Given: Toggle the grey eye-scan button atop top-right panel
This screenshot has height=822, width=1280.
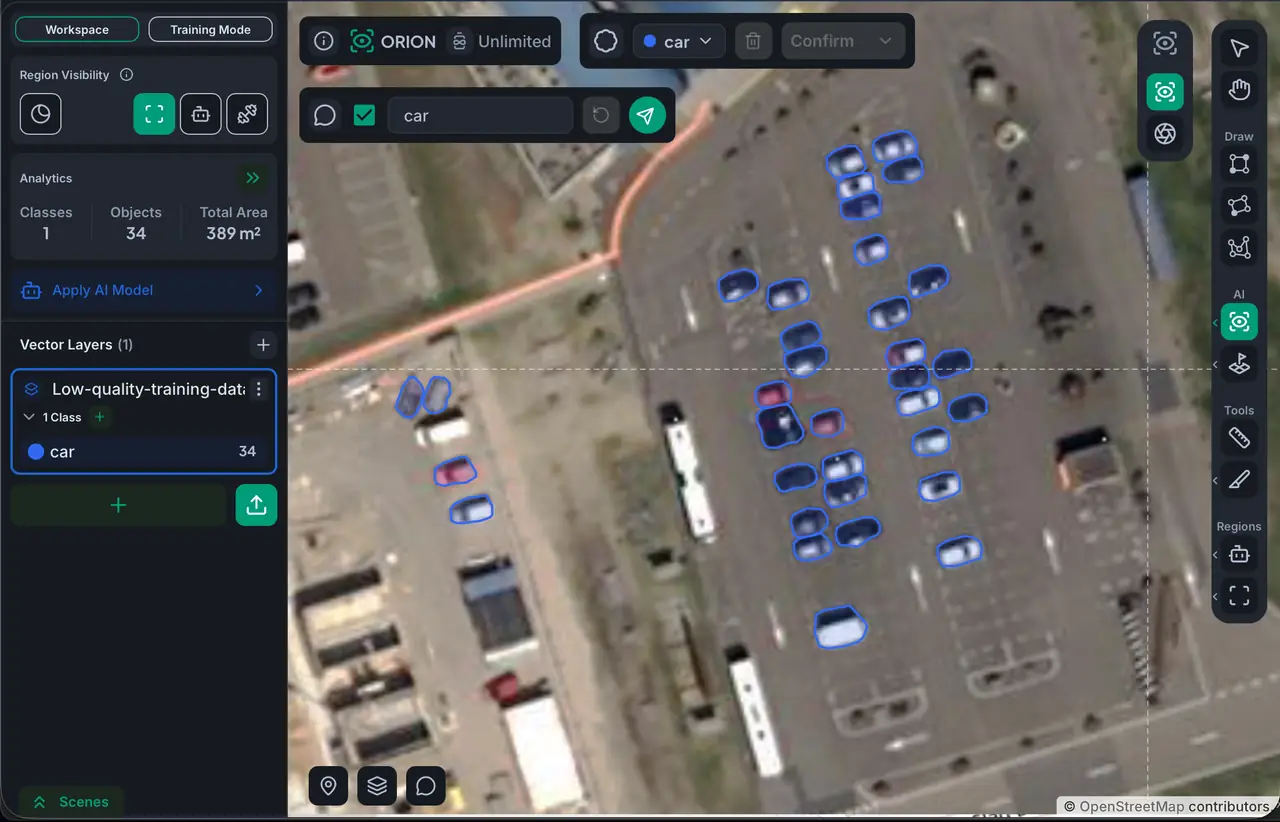Looking at the screenshot, I should [1165, 43].
